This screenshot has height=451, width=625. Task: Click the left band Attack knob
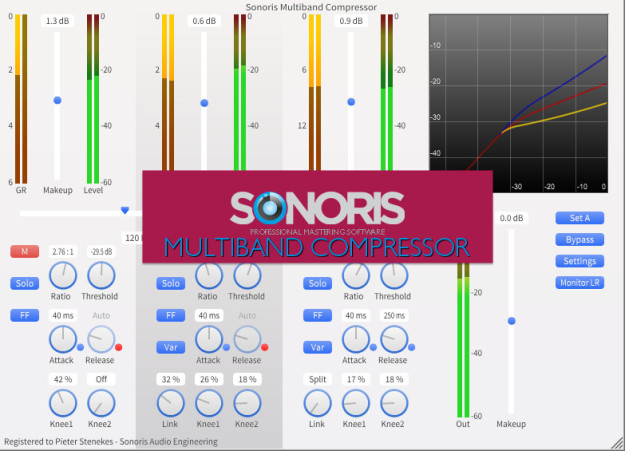pyautogui.click(x=63, y=339)
